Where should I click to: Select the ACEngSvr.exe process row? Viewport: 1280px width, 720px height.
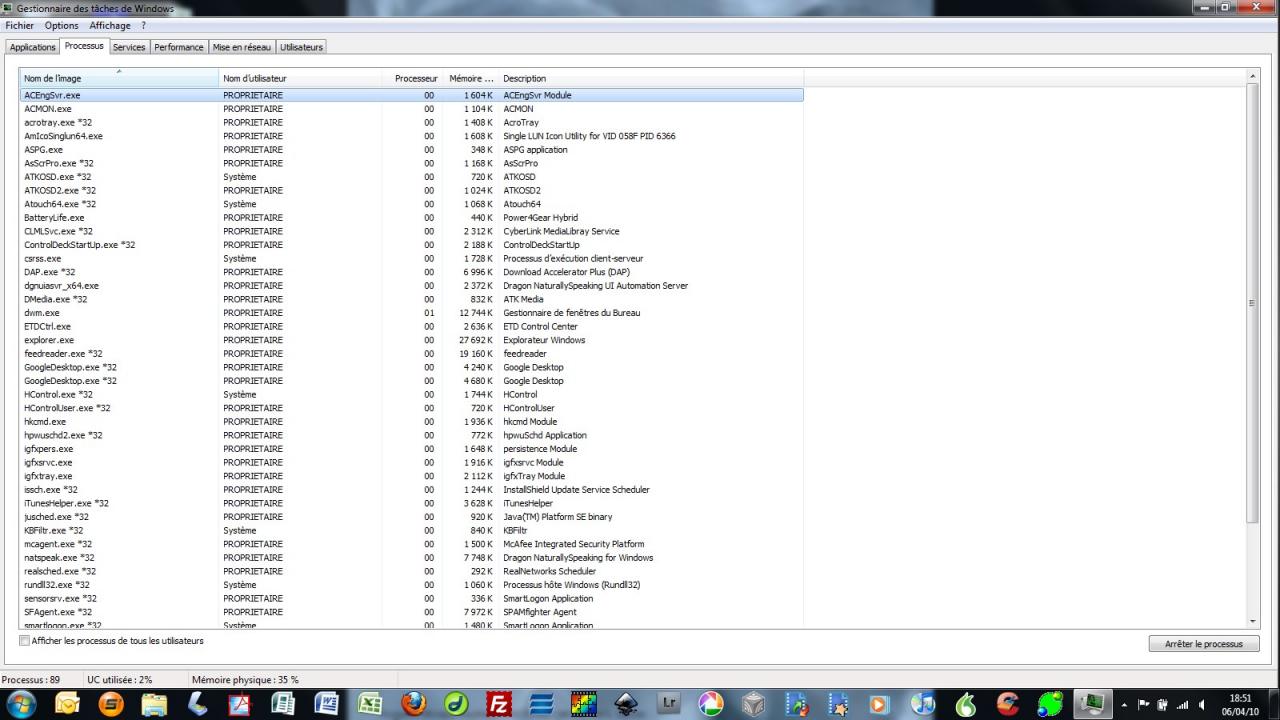point(411,95)
